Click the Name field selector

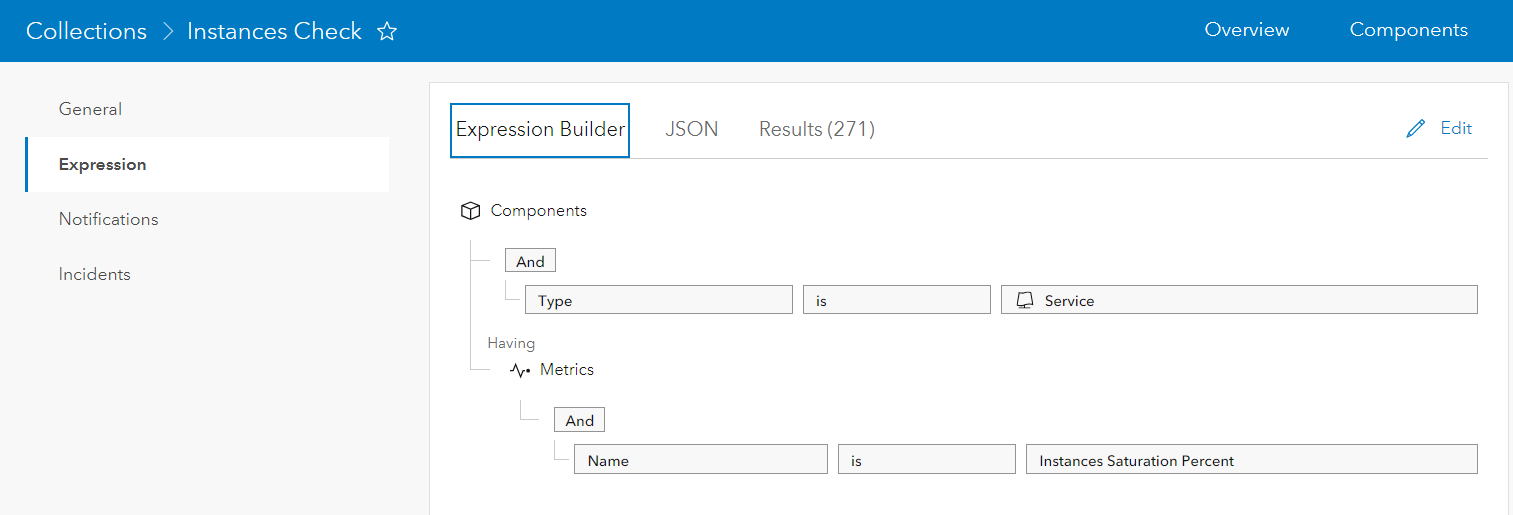[x=700, y=460]
